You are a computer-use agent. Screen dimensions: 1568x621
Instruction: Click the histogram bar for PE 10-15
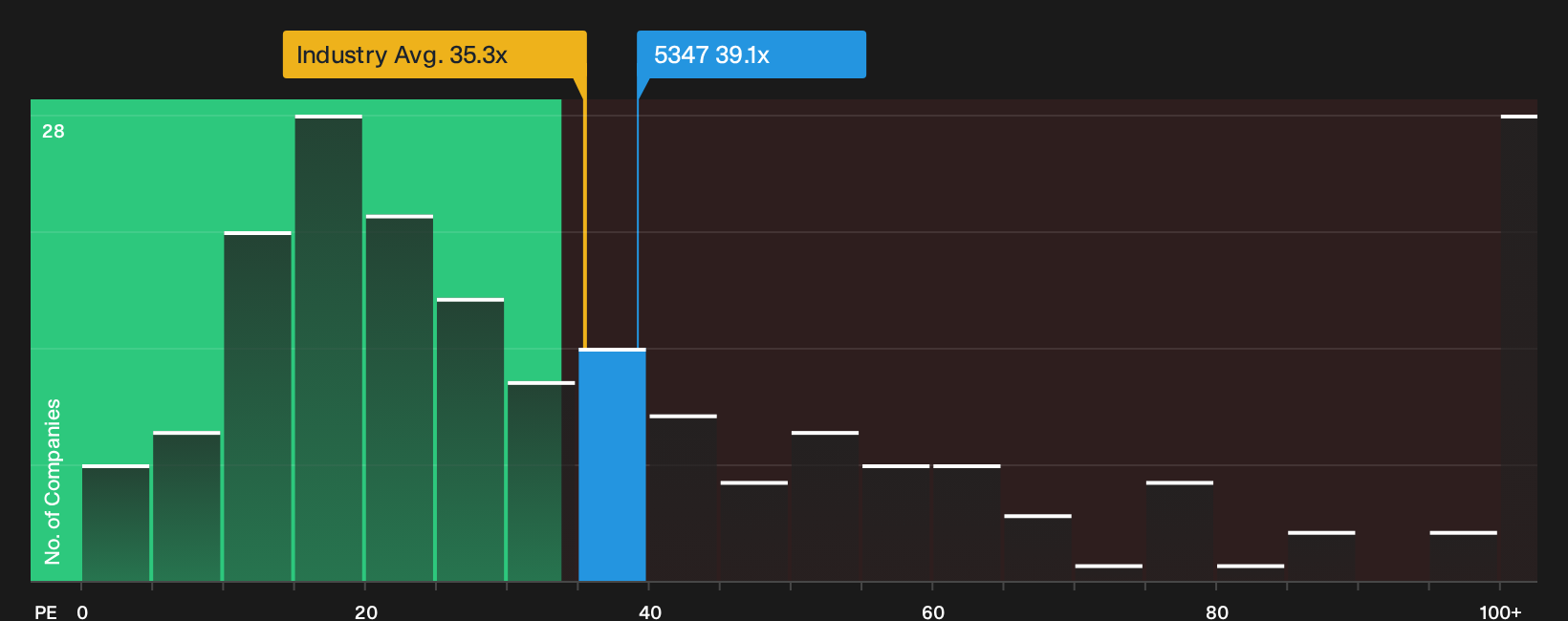(x=257, y=406)
